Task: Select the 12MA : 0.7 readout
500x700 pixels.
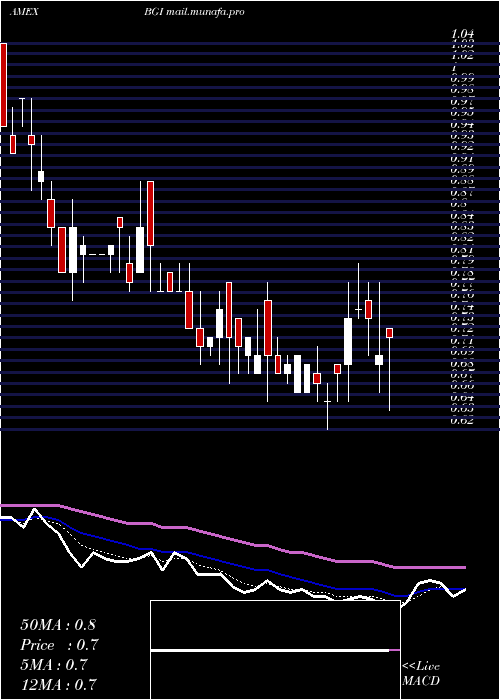Action: 58,685
